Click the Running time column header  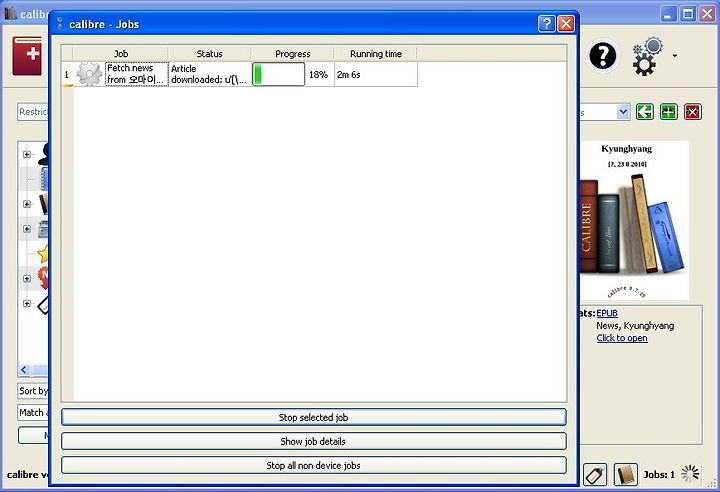pyautogui.click(x=376, y=54)
